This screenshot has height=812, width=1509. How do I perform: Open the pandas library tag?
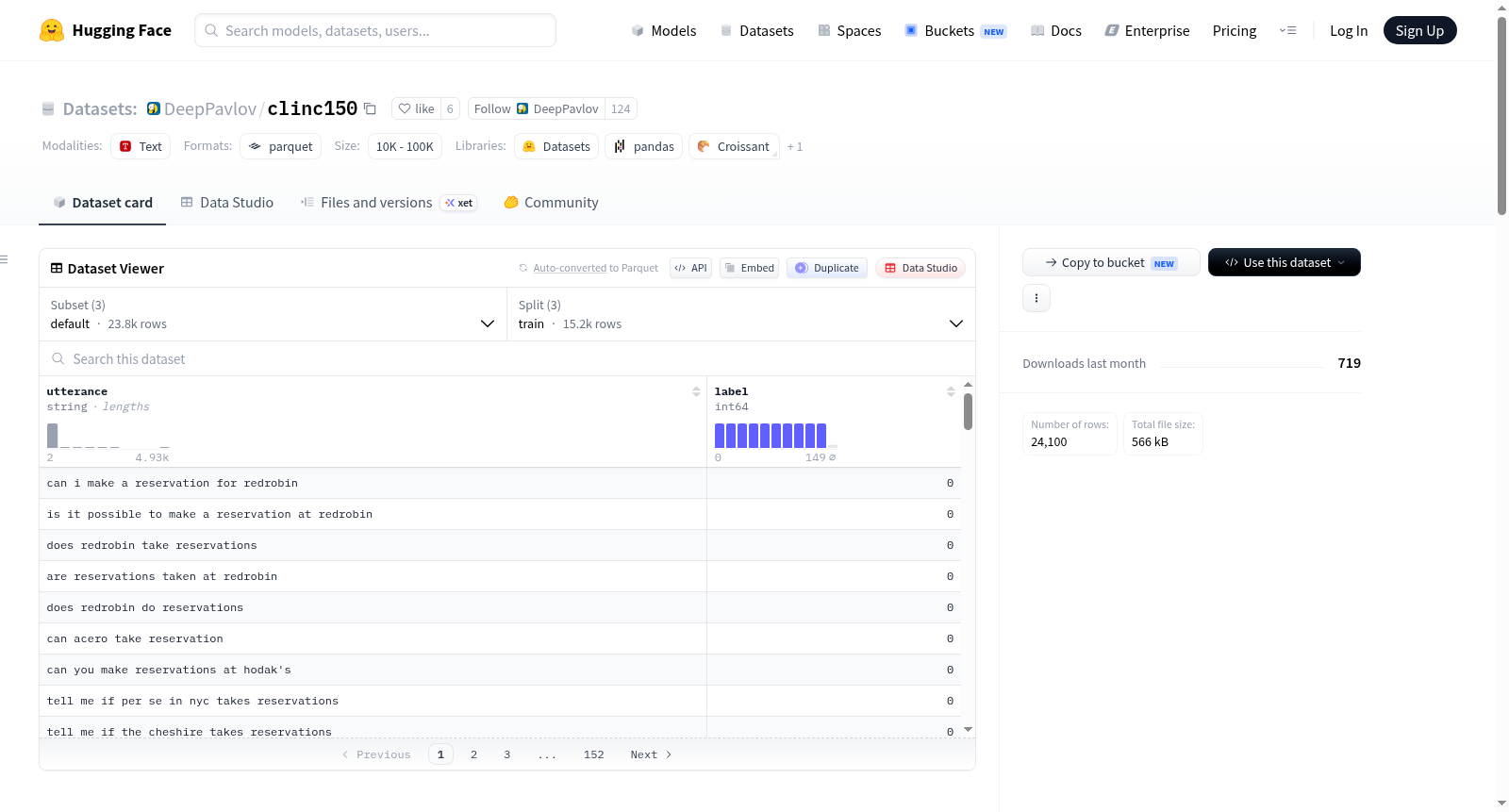coord(644,146)
